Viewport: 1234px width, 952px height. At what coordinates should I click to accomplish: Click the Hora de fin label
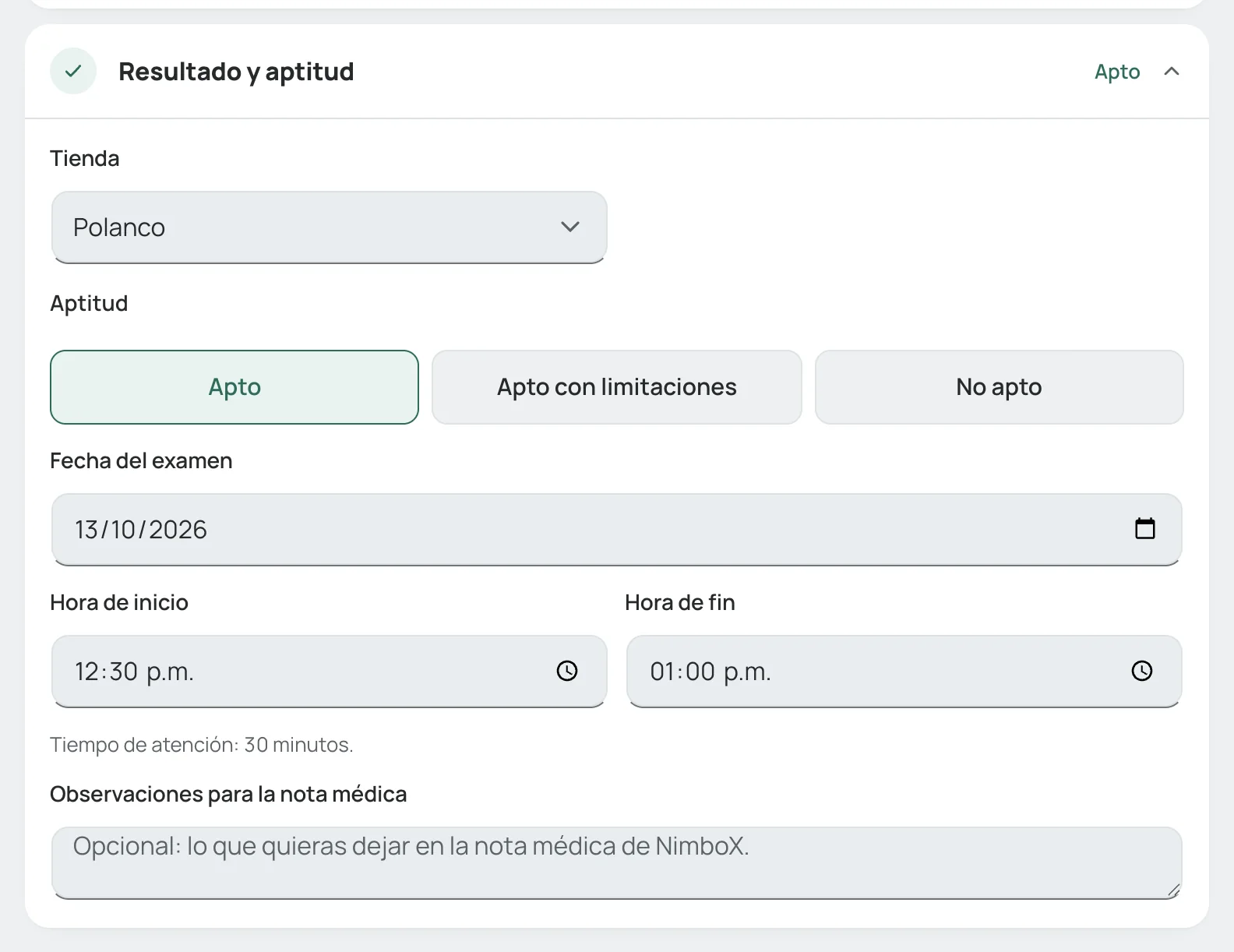680,602
